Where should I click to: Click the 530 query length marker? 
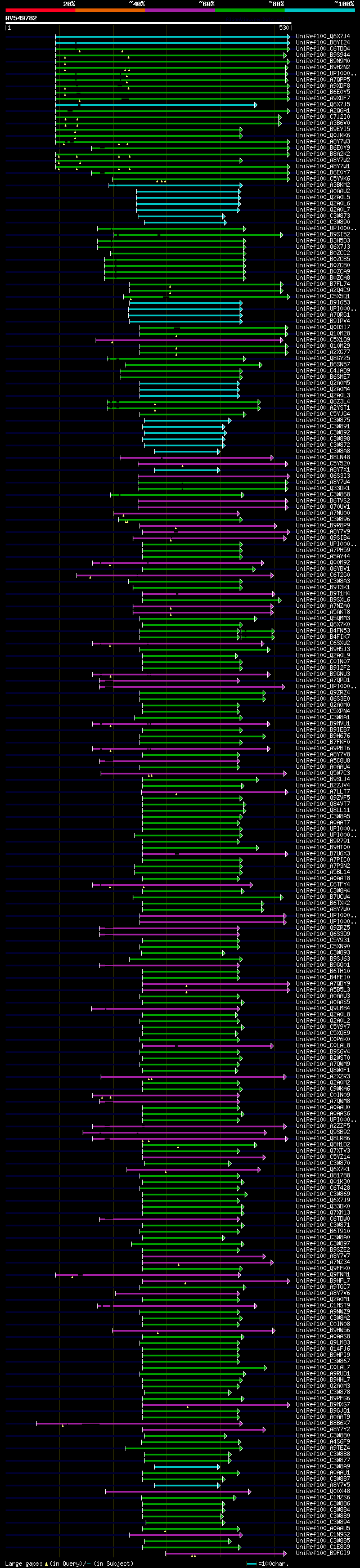tap(284, 28)
